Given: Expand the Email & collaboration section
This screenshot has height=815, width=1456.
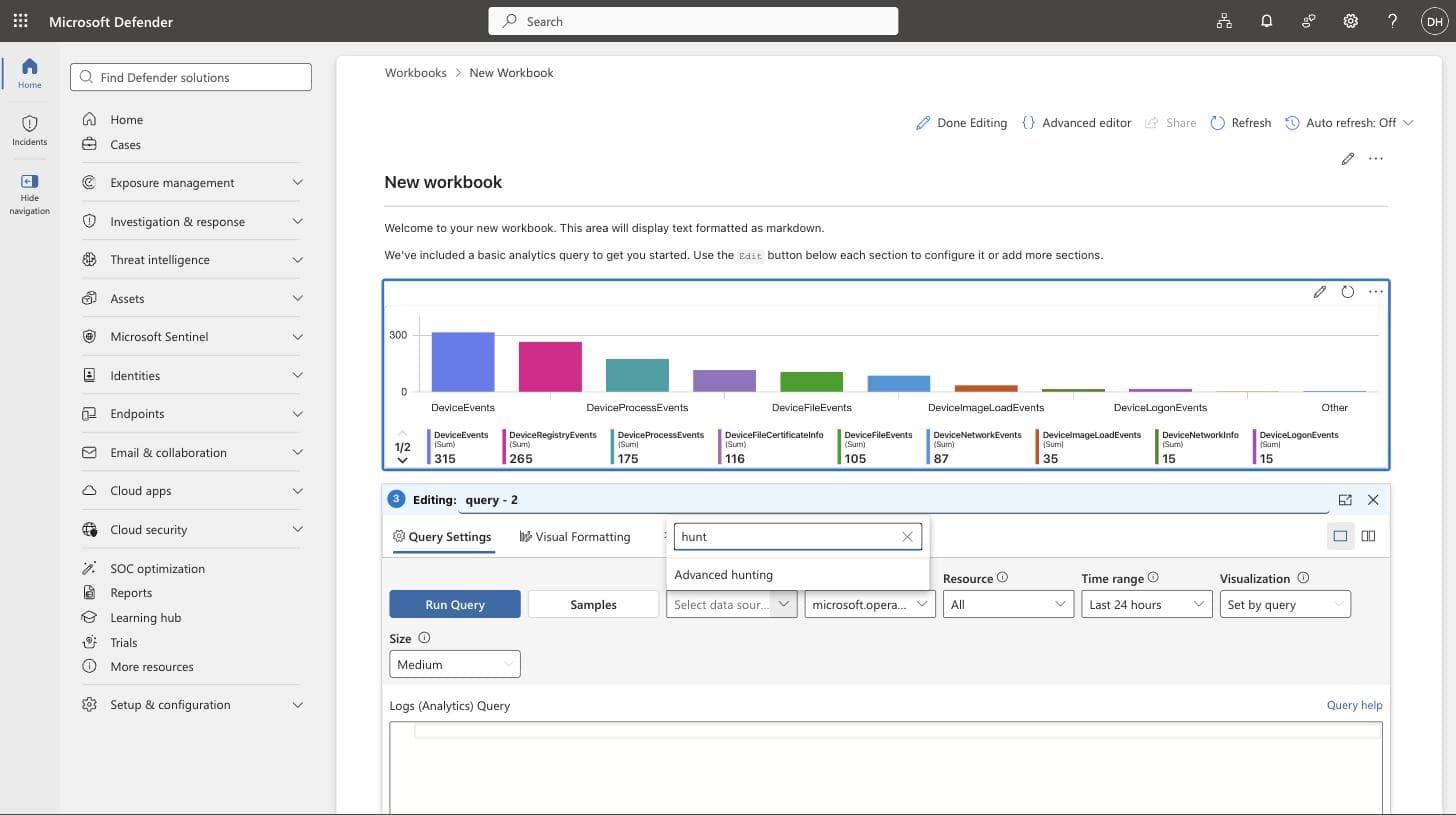Looking at the screenshot, I should click(x=297, y=453).
